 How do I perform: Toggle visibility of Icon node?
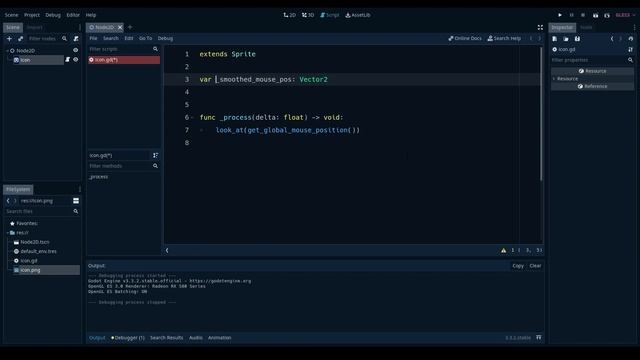[76, 60]
